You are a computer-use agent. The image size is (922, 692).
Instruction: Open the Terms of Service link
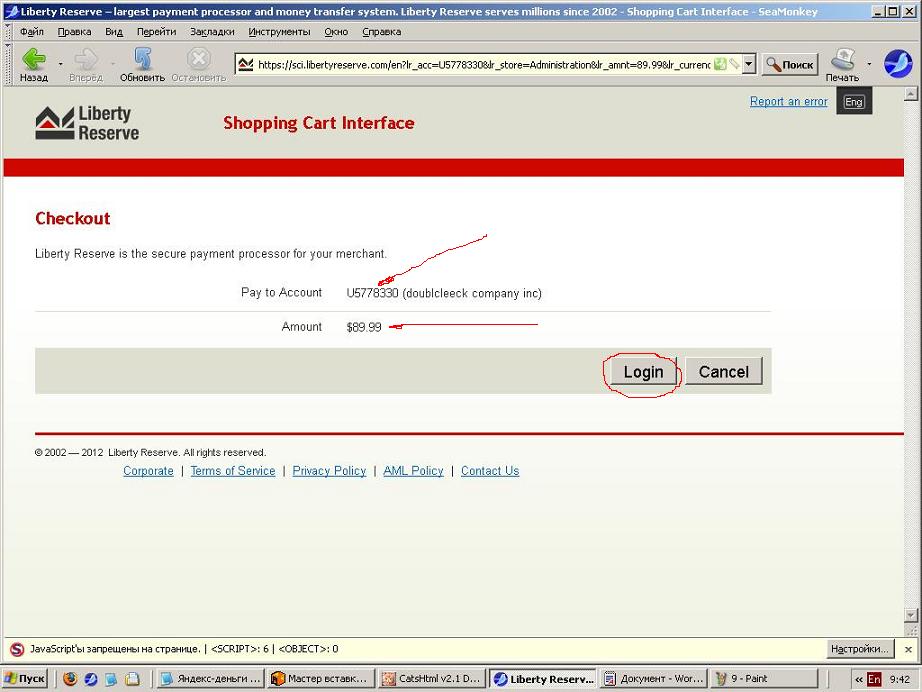coord(233,471)
